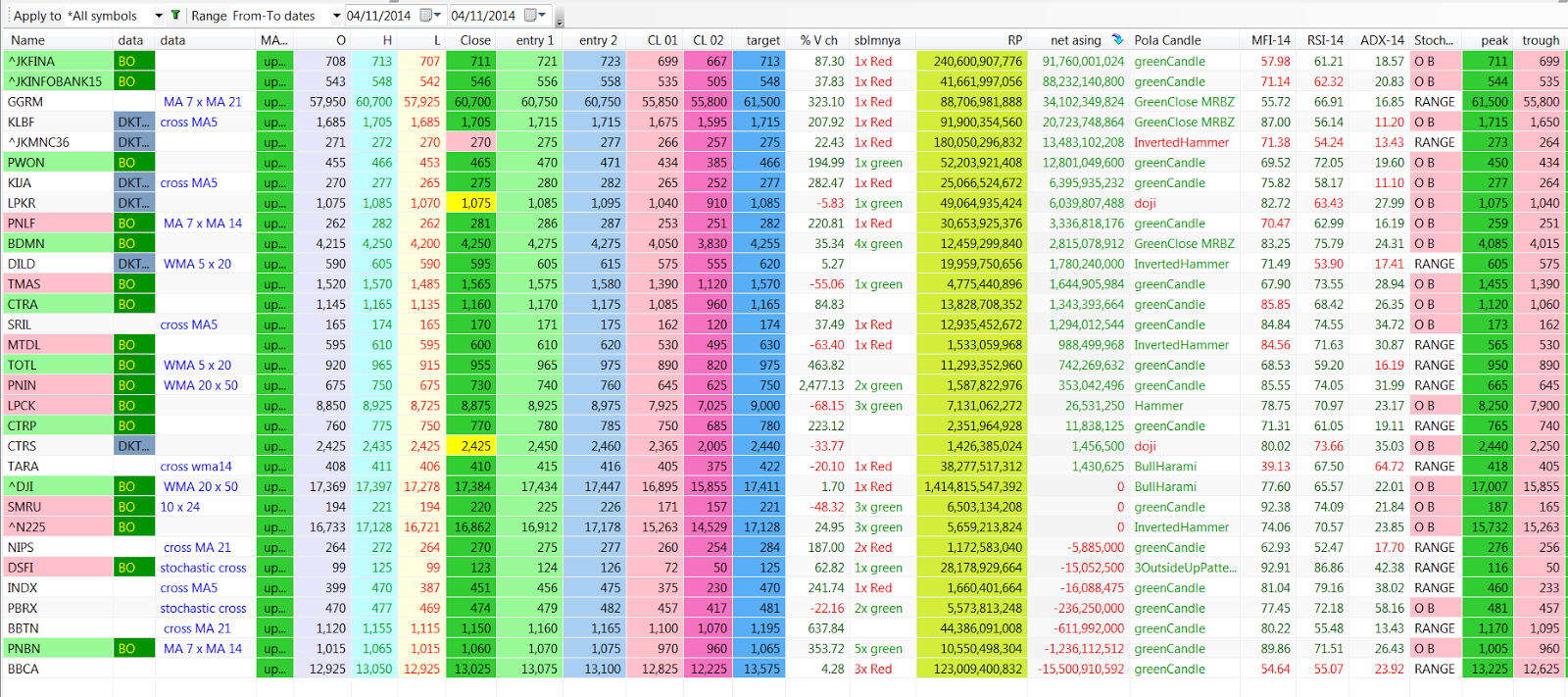Sort by the Stoch... column header
The image size is (1568, 697).
click(1436, 40)
